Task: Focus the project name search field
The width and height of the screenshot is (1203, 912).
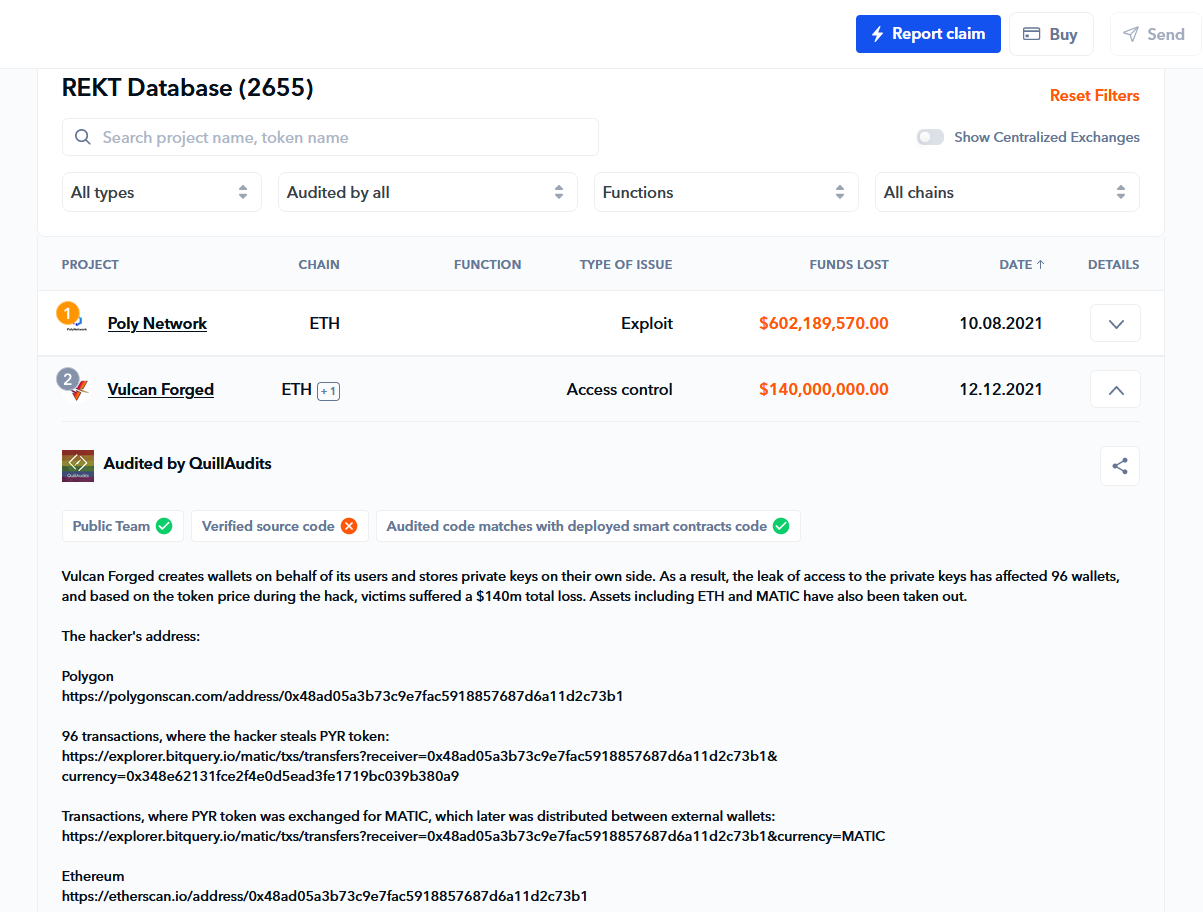Action: pos(330,137)
